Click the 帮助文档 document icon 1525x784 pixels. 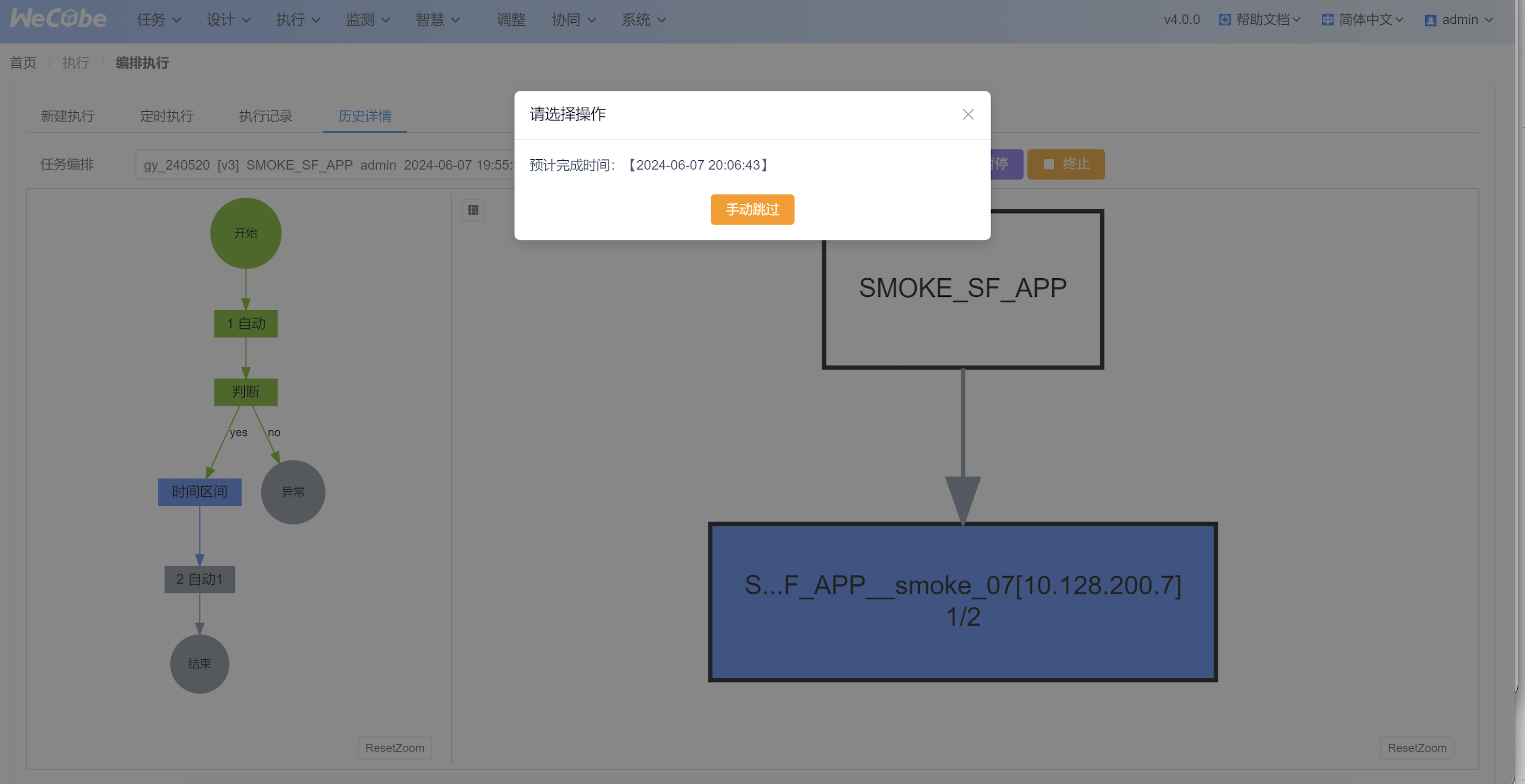coord(1225,20)
